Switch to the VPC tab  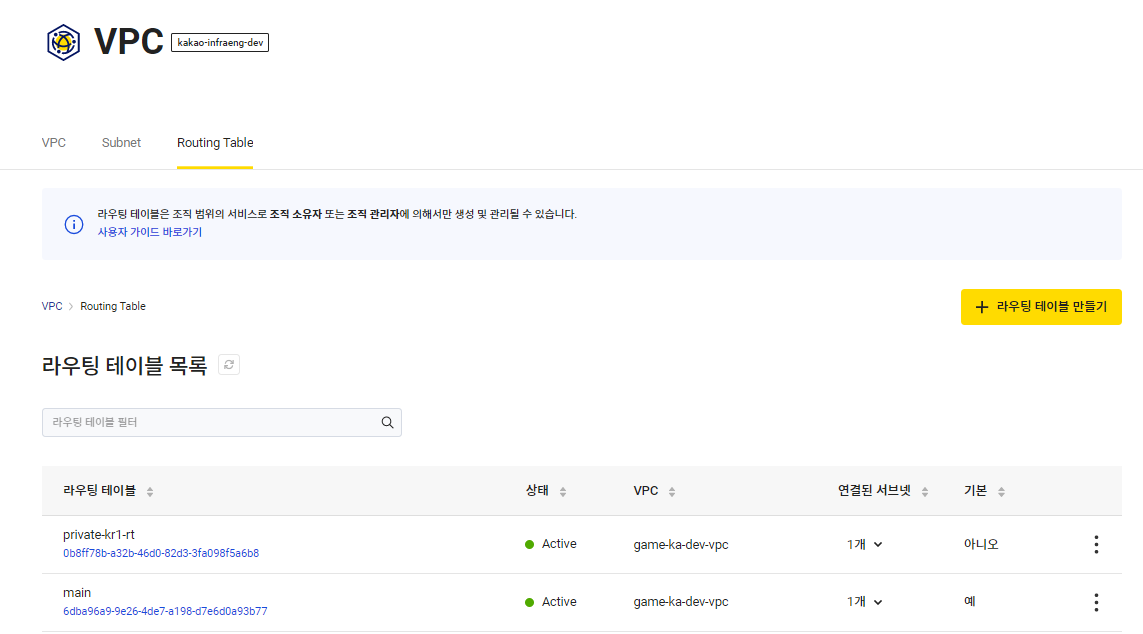[53, 142]
